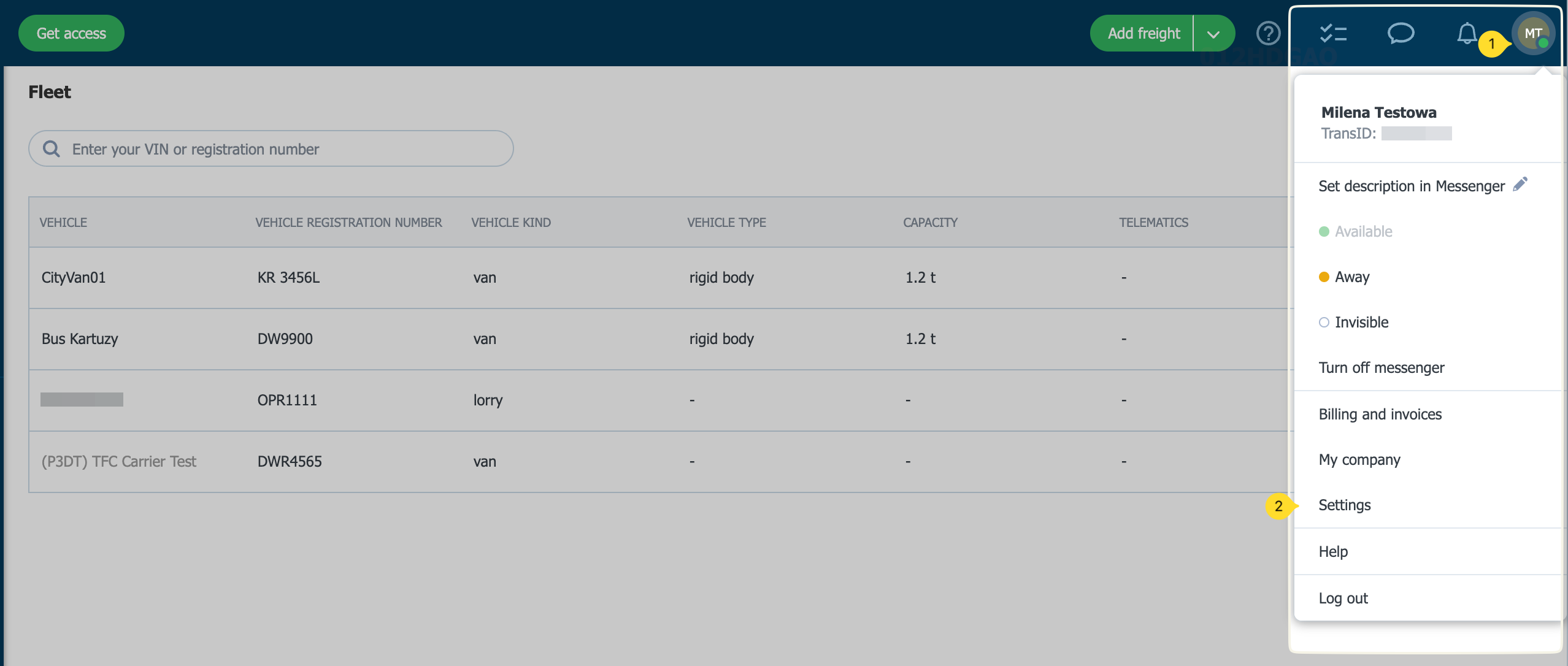Set status to Away
The height and width of the screenshot is (666, 1568).
[1351, 277]
